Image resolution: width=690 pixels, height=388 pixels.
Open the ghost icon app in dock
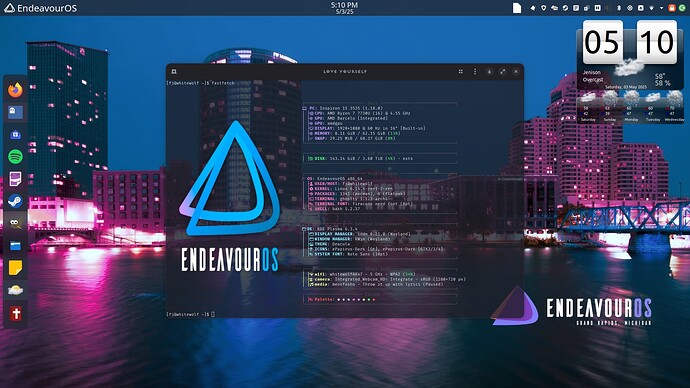[15, 112]
